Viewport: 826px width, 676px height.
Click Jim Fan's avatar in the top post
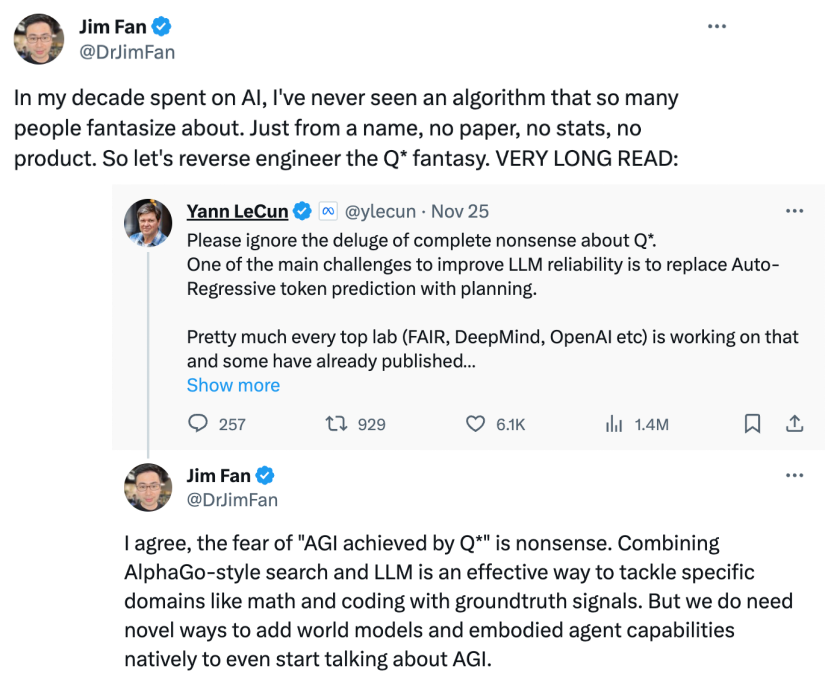[37, 39]
